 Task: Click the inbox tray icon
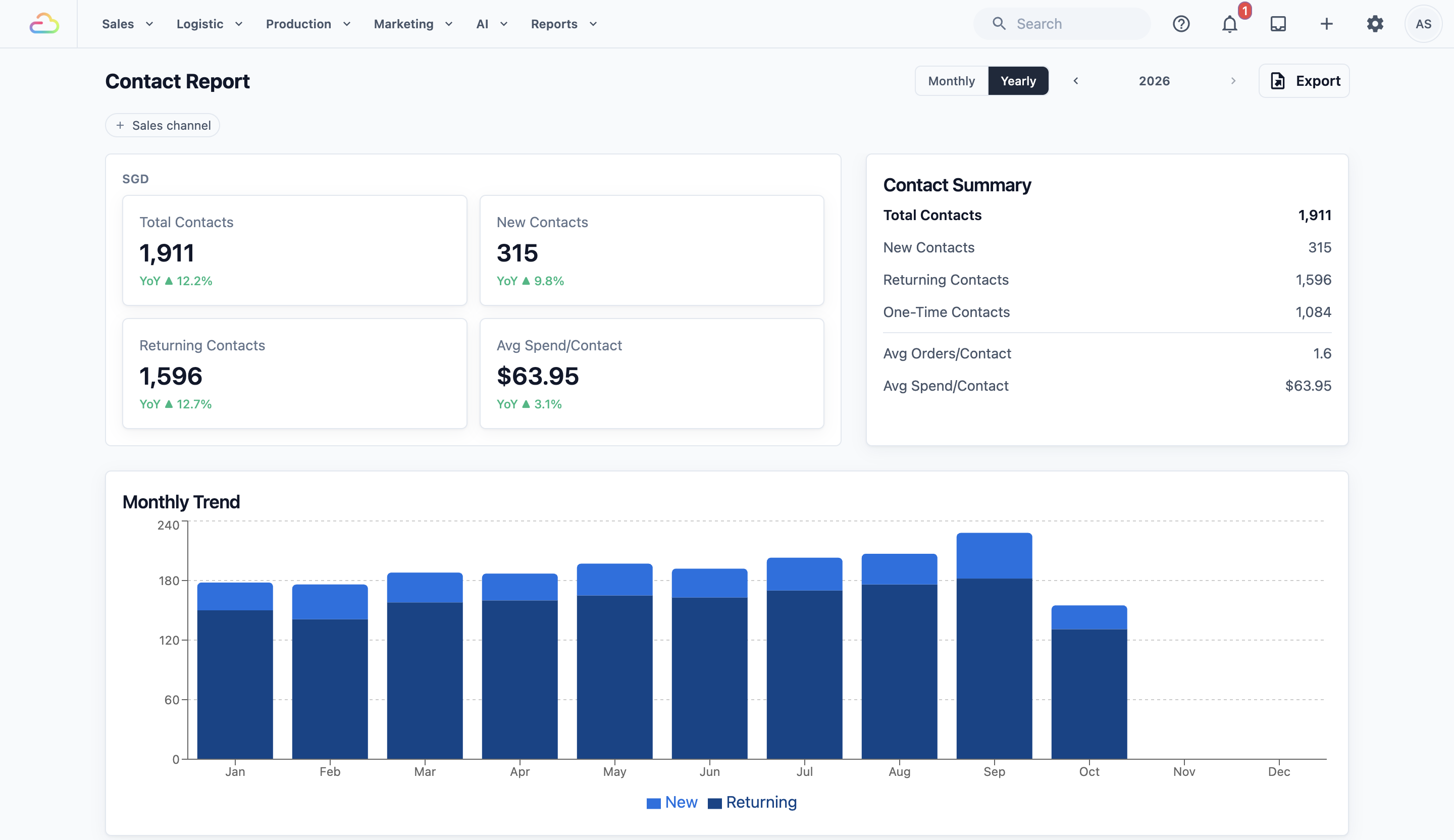[x=1278, y=24]
